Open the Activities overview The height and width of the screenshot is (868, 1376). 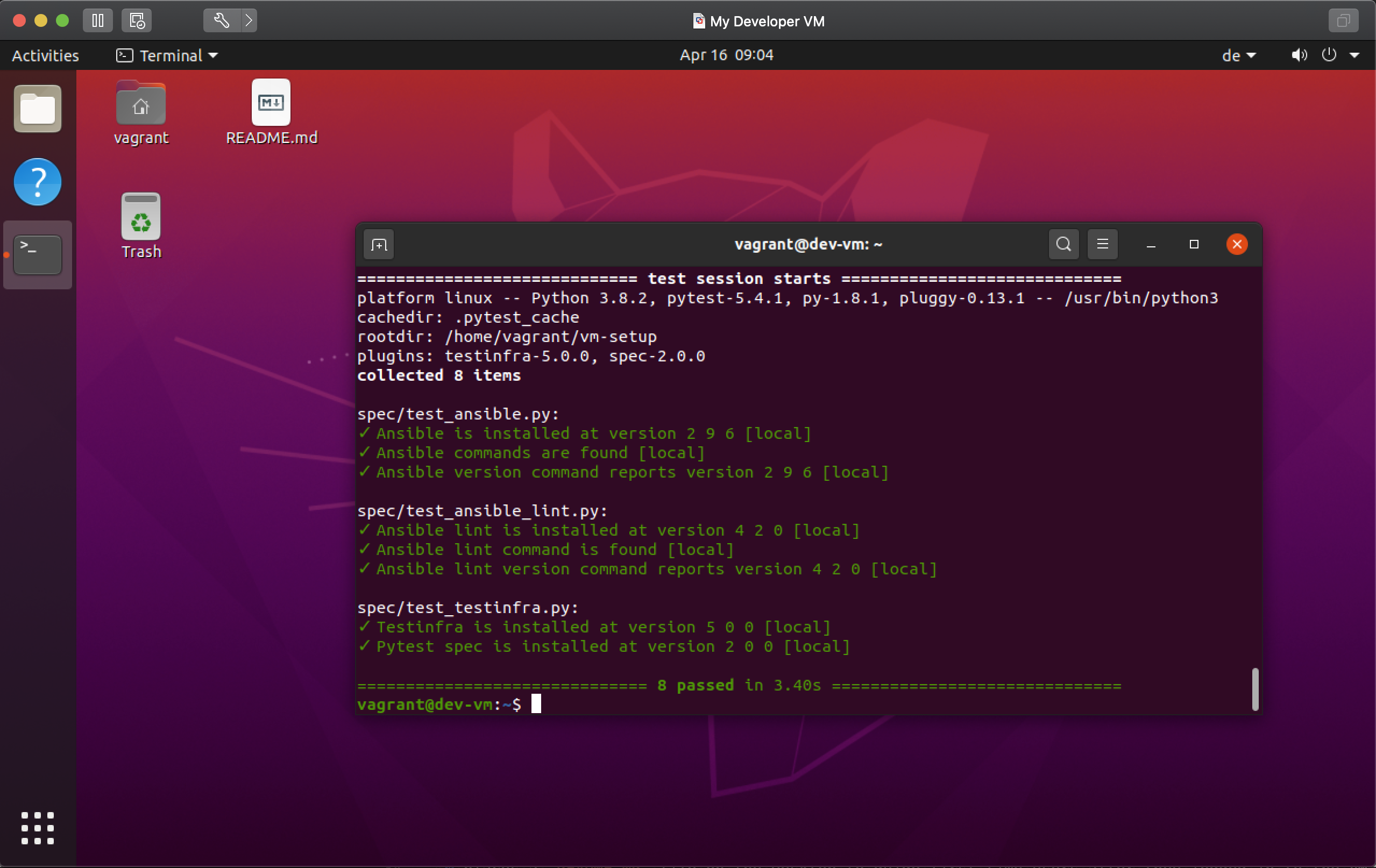click(45, 55)
